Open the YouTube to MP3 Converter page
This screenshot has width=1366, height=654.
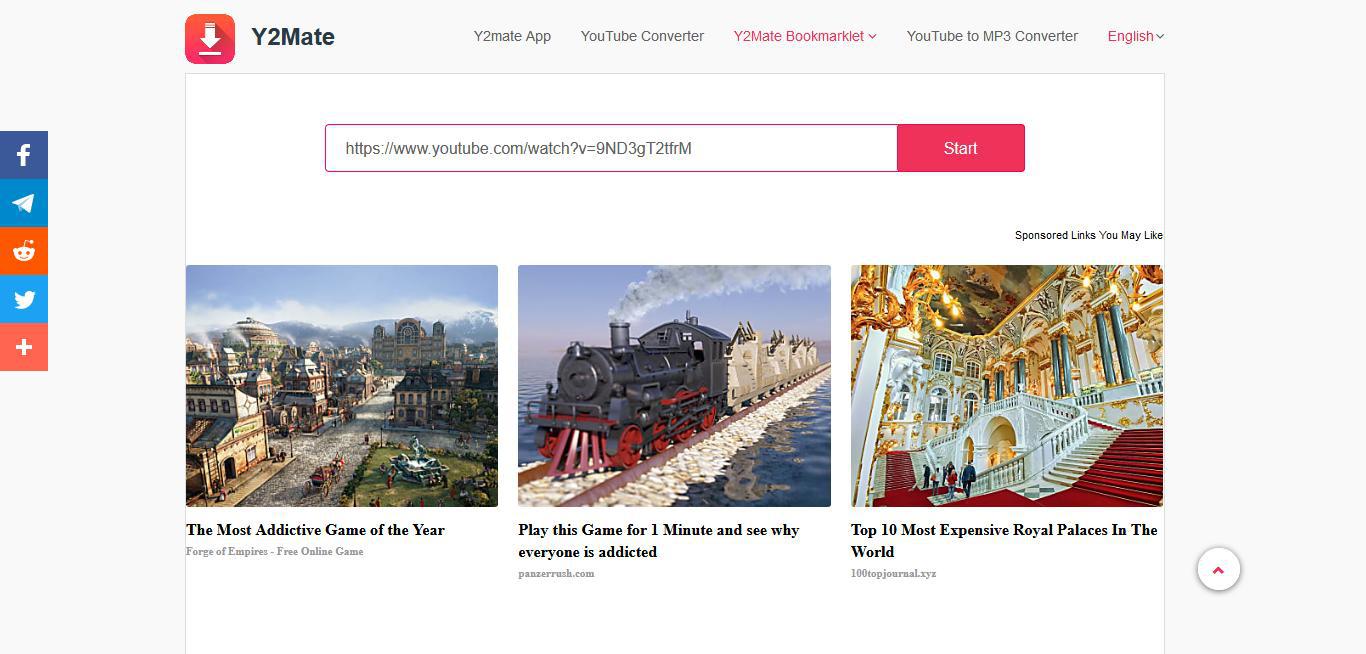pos(992,36)
